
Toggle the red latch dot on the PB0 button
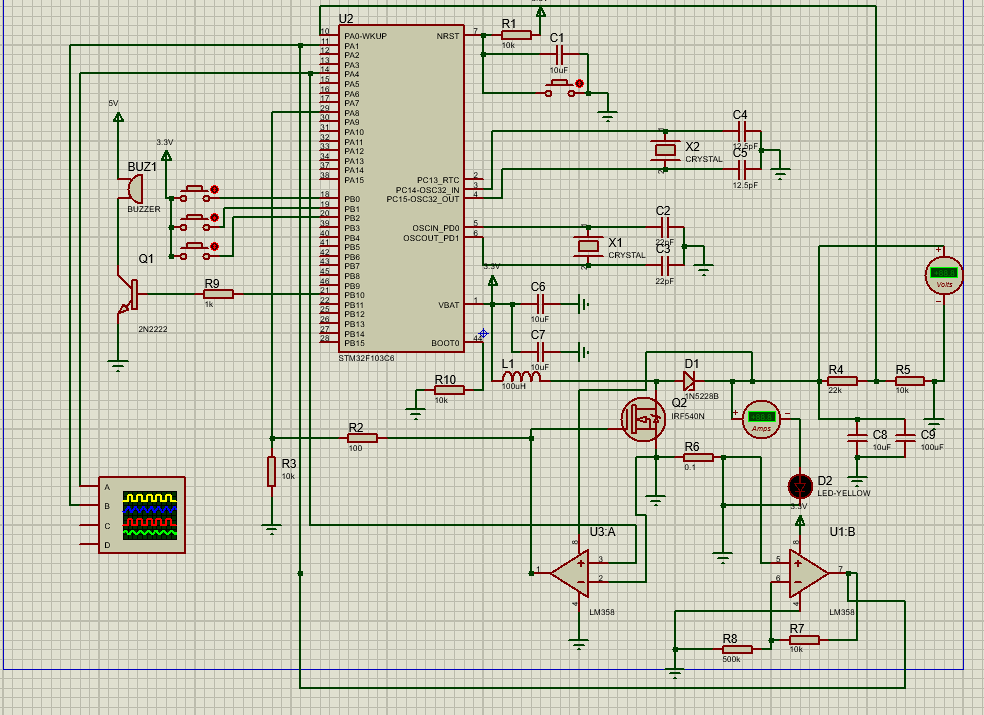tap(214, 189)
